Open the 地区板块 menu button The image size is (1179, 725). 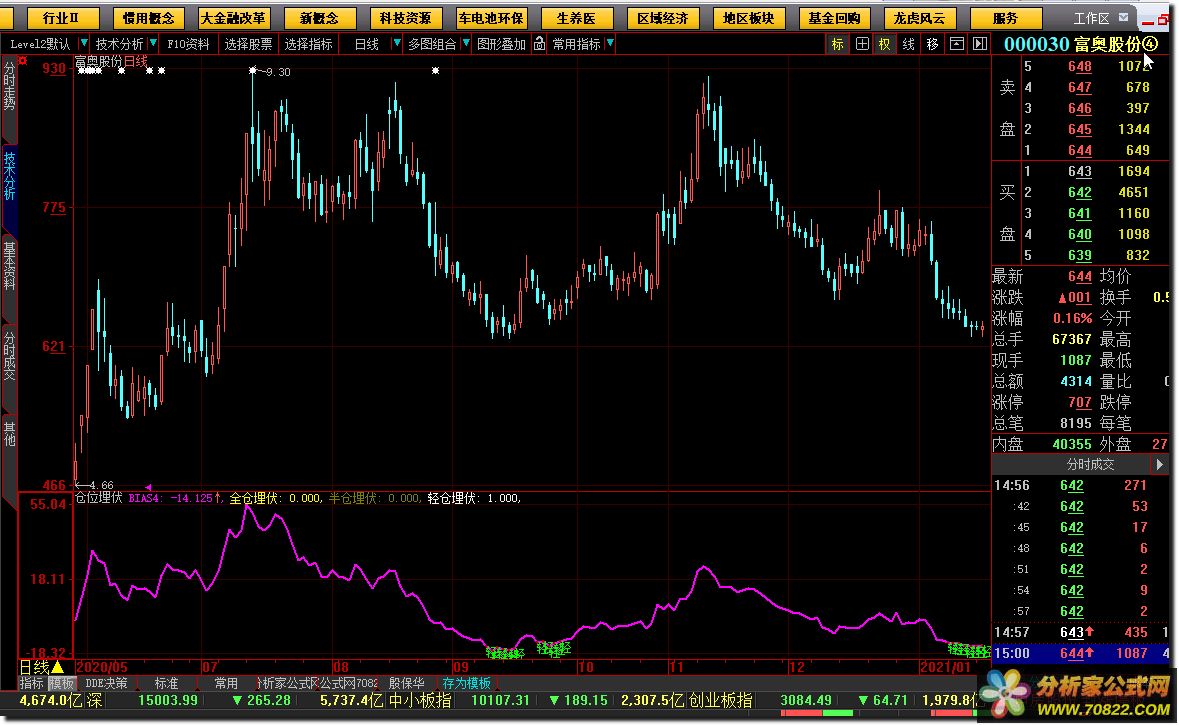coord(747,18)
